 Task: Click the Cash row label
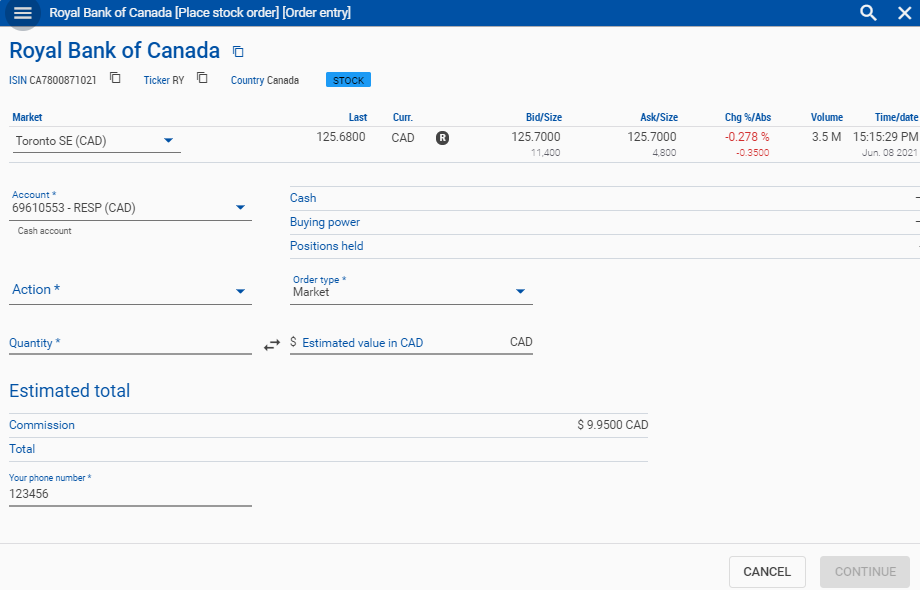coord(303,198)
